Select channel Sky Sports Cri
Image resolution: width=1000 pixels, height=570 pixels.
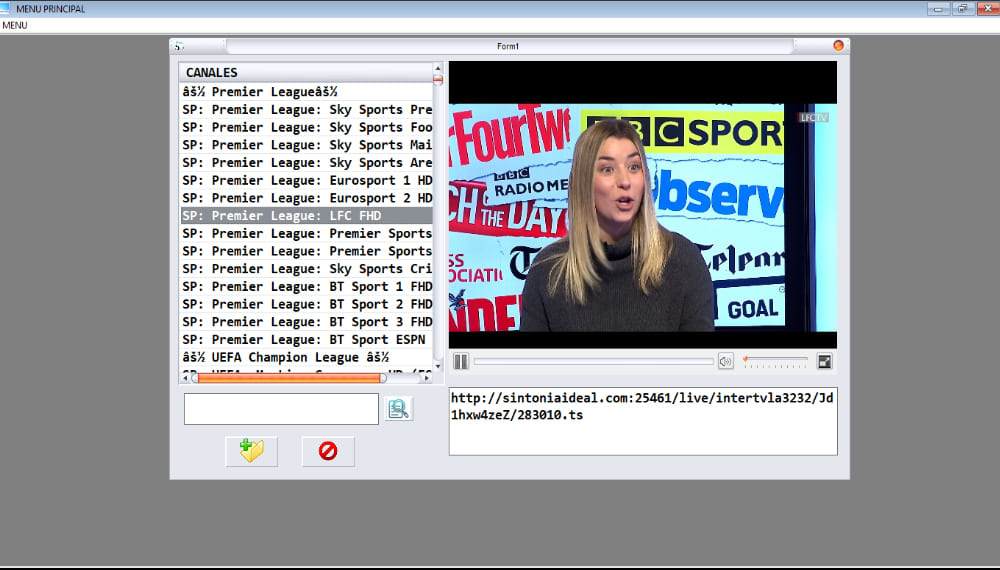[x=306, y=269]
